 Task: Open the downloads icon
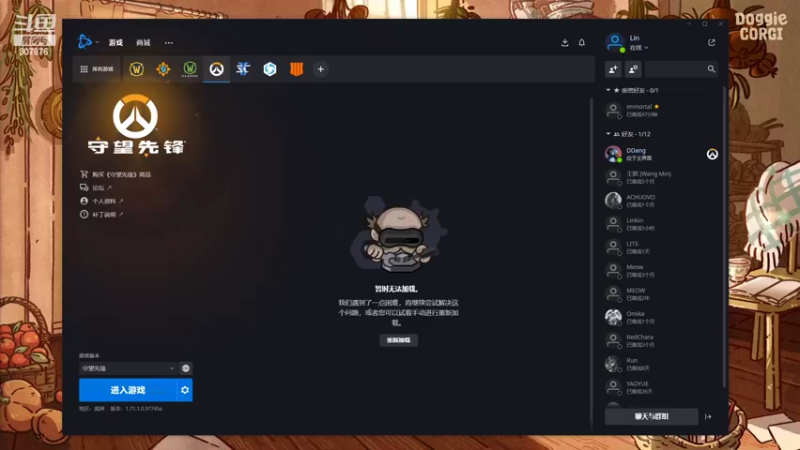tap(564, 42)
